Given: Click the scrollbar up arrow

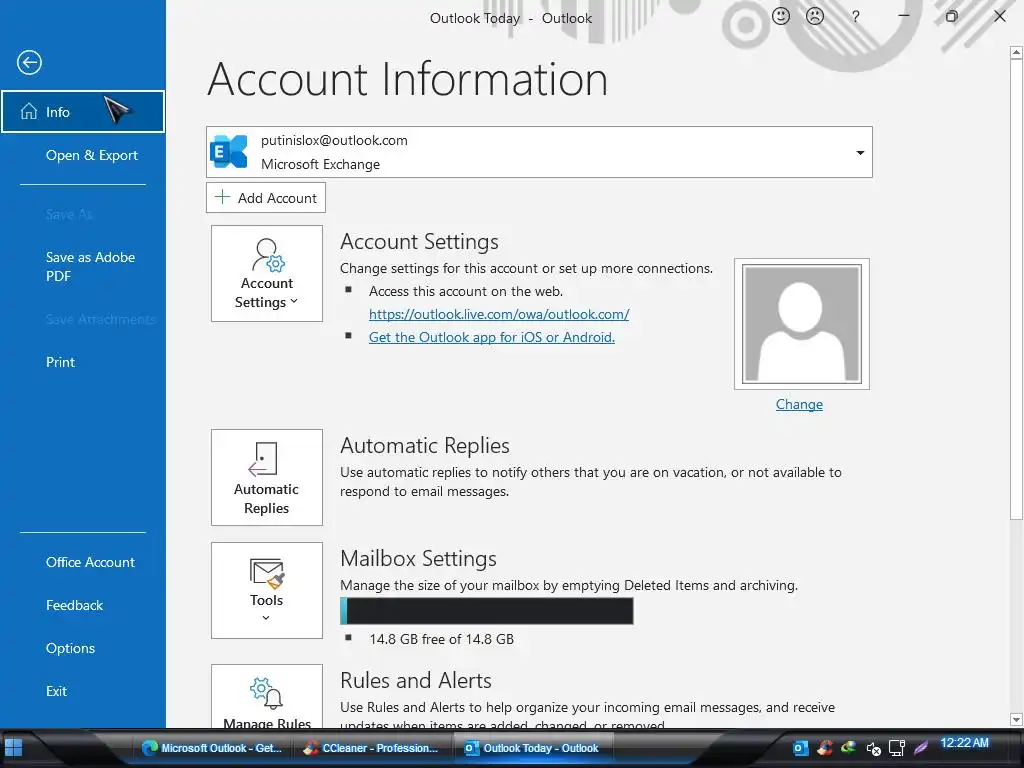Looking at the screenshot, I should (x=1016, y=52).
